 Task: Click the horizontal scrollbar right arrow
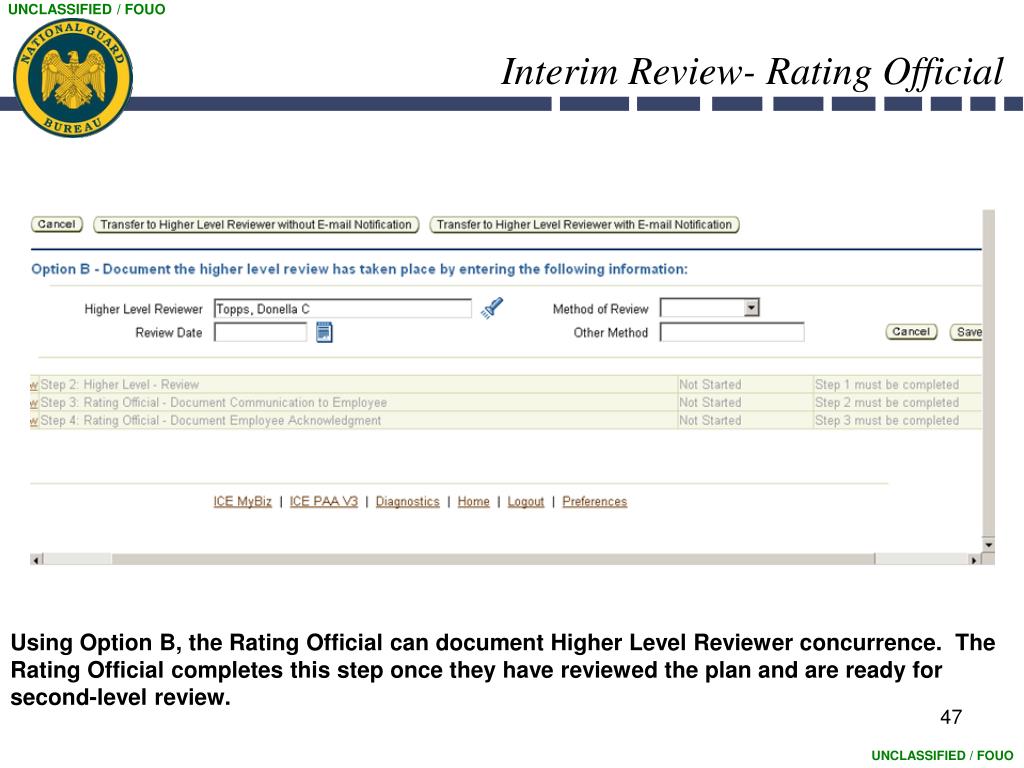tap(974, 560)
